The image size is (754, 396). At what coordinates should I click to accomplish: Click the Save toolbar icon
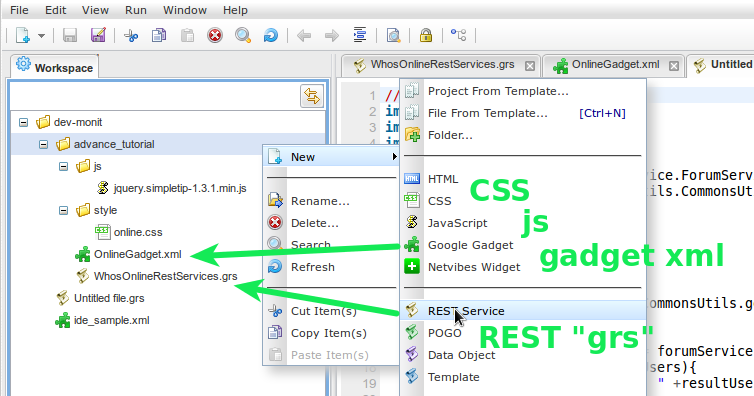[x=70, y=35]
